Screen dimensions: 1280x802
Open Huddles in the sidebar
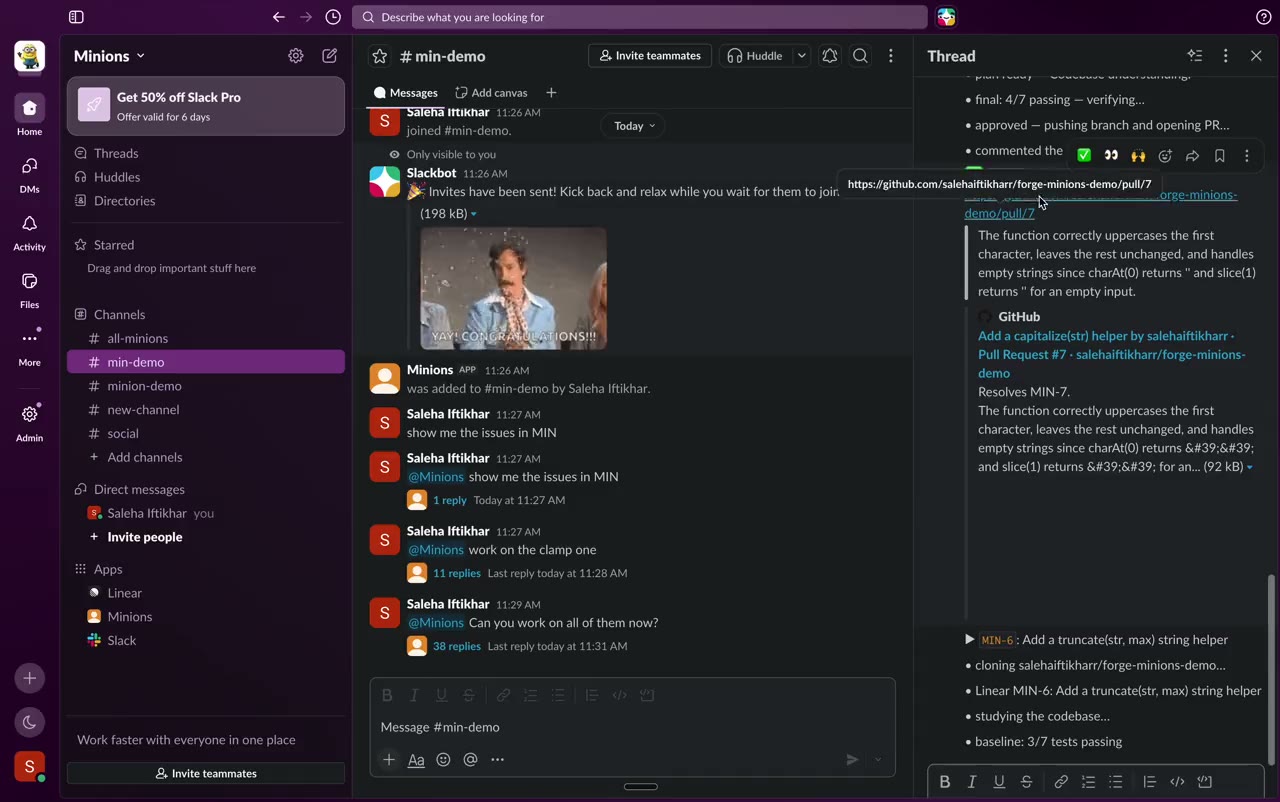pyautogui.click(x=206, y=177)
